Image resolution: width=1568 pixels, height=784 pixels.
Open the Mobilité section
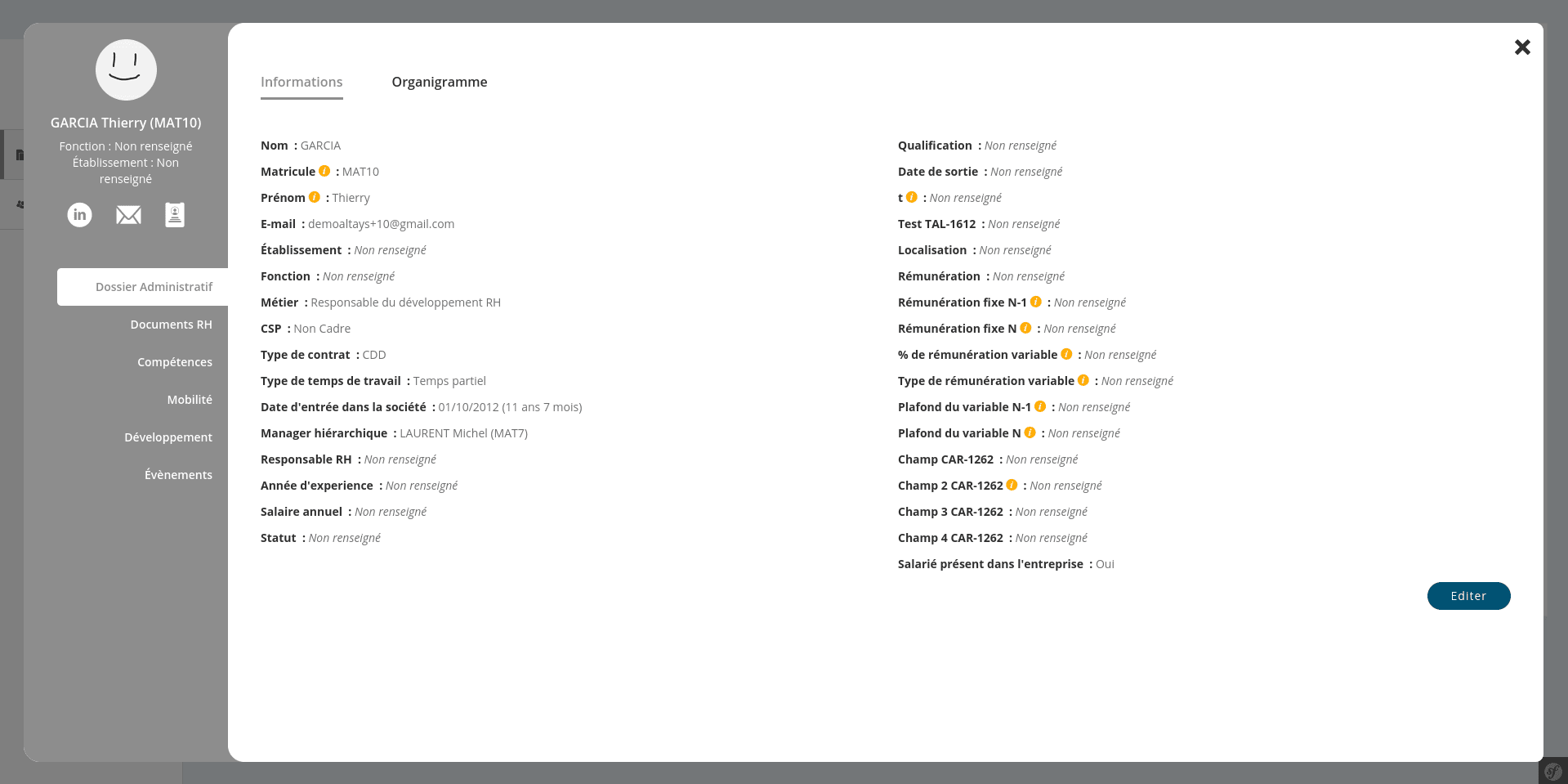coord(190,400)
